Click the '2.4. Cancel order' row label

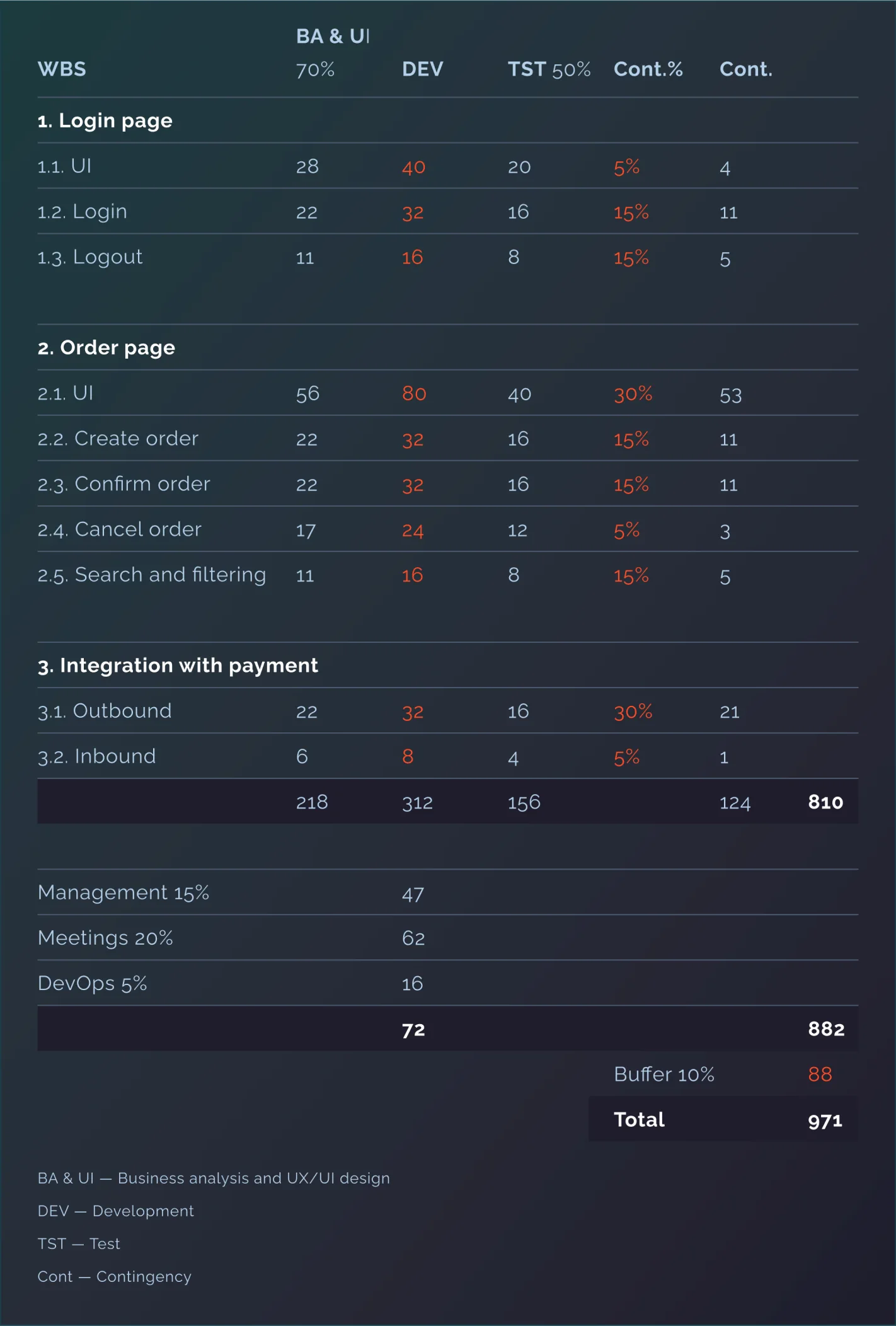119,529
